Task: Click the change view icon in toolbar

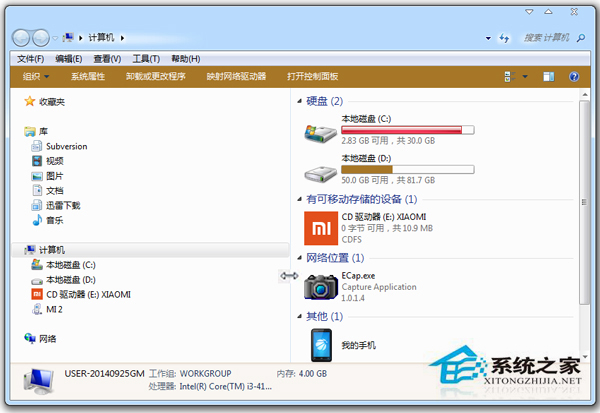Action: [509, 77]
